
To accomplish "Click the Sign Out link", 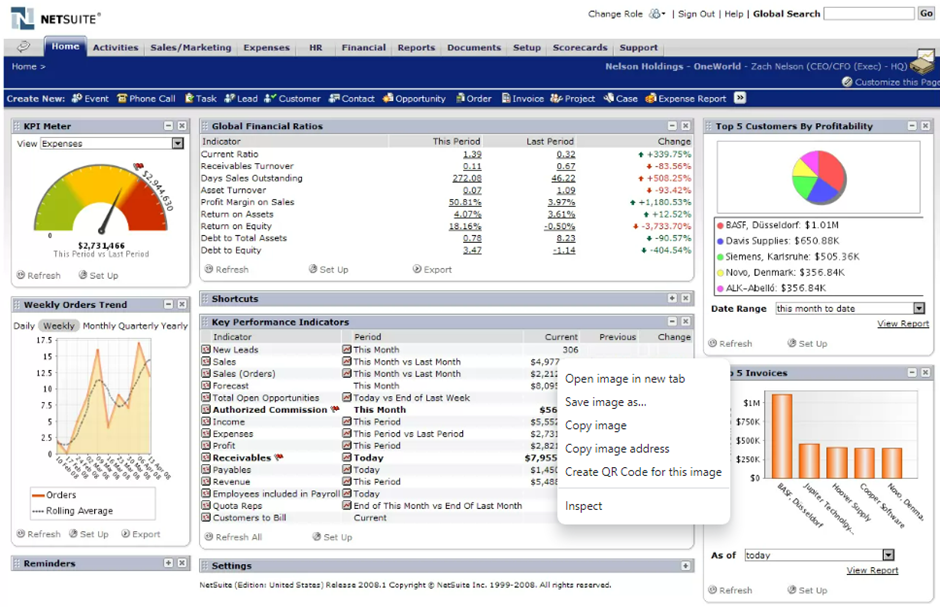I will pos(696,14).
